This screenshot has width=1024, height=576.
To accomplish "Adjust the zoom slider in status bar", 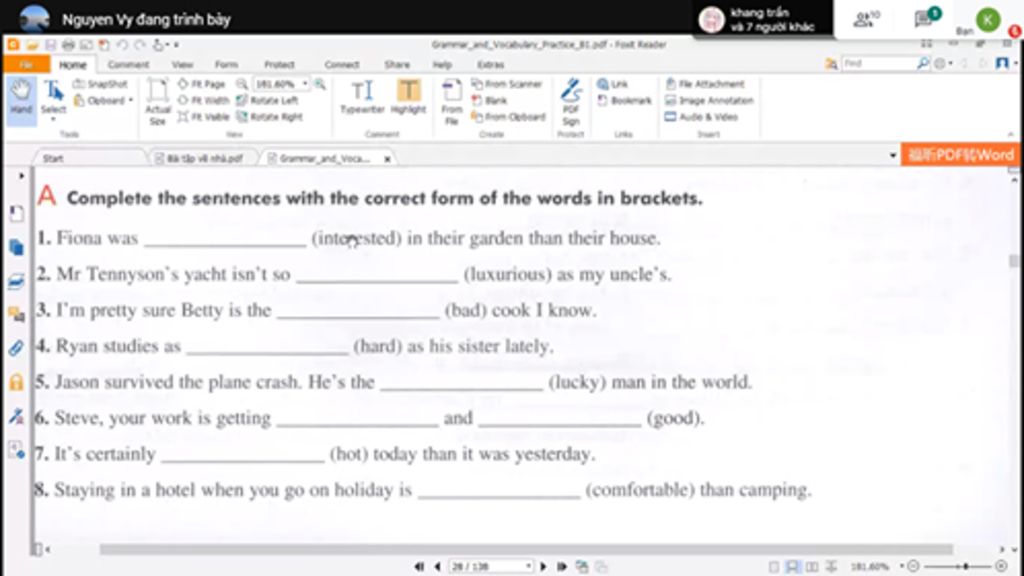I will click(x=965, y=566).
